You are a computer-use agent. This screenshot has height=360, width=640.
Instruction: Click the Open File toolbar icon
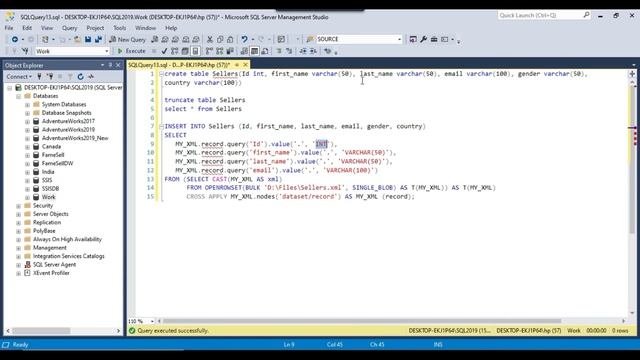pos(77,39)
